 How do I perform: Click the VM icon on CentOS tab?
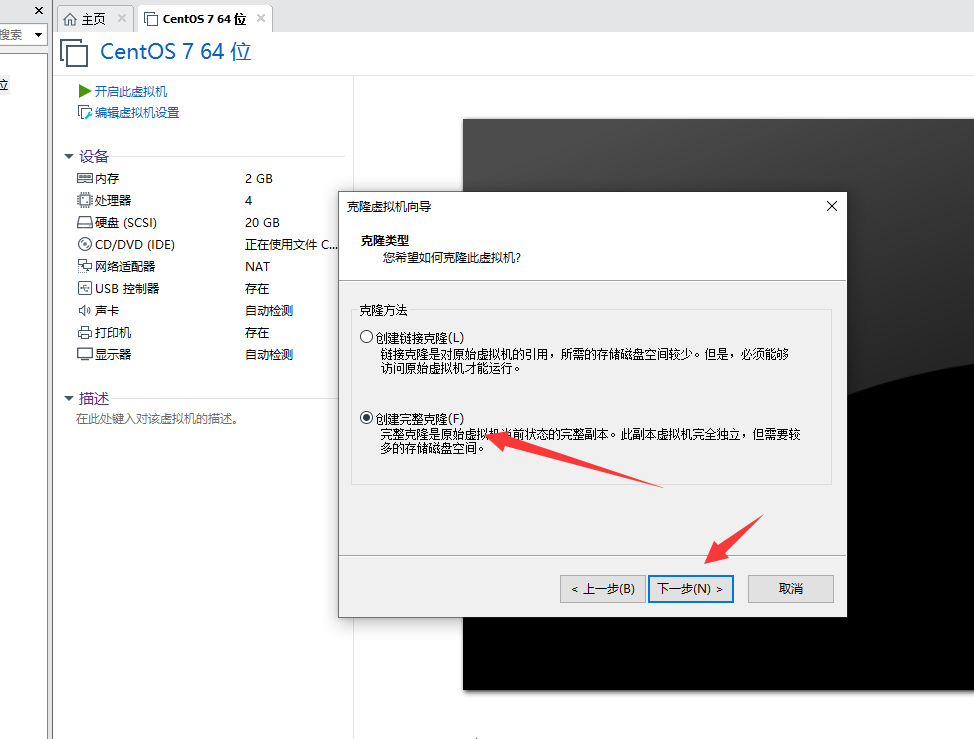tap(151, 19)
